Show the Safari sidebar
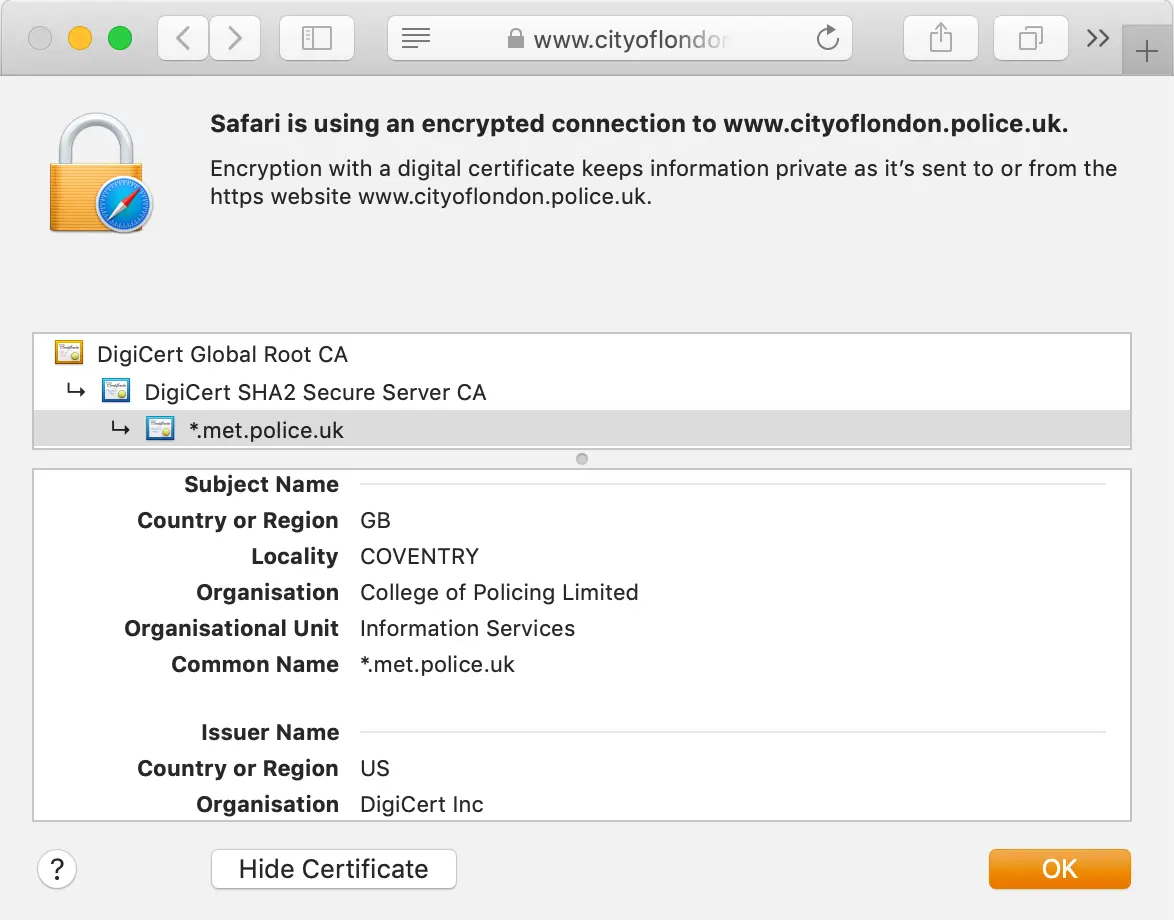Viewport: 1174px width, 920px height. 317,37
